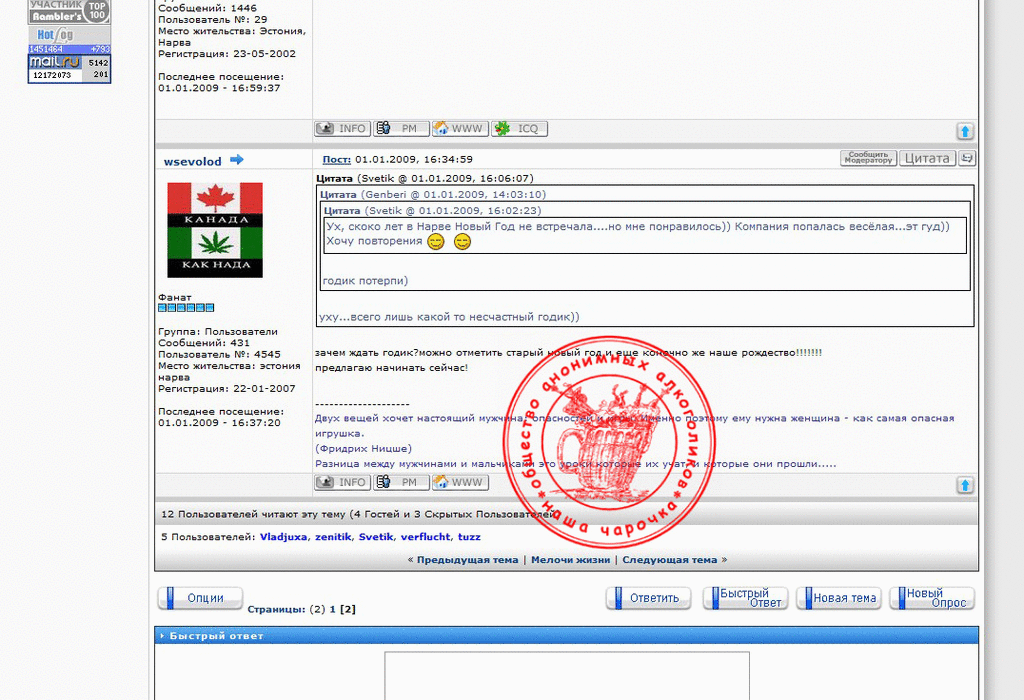1024x700 pixels.
Task: Click 'Новая тема' button
Action: (839, 598)
